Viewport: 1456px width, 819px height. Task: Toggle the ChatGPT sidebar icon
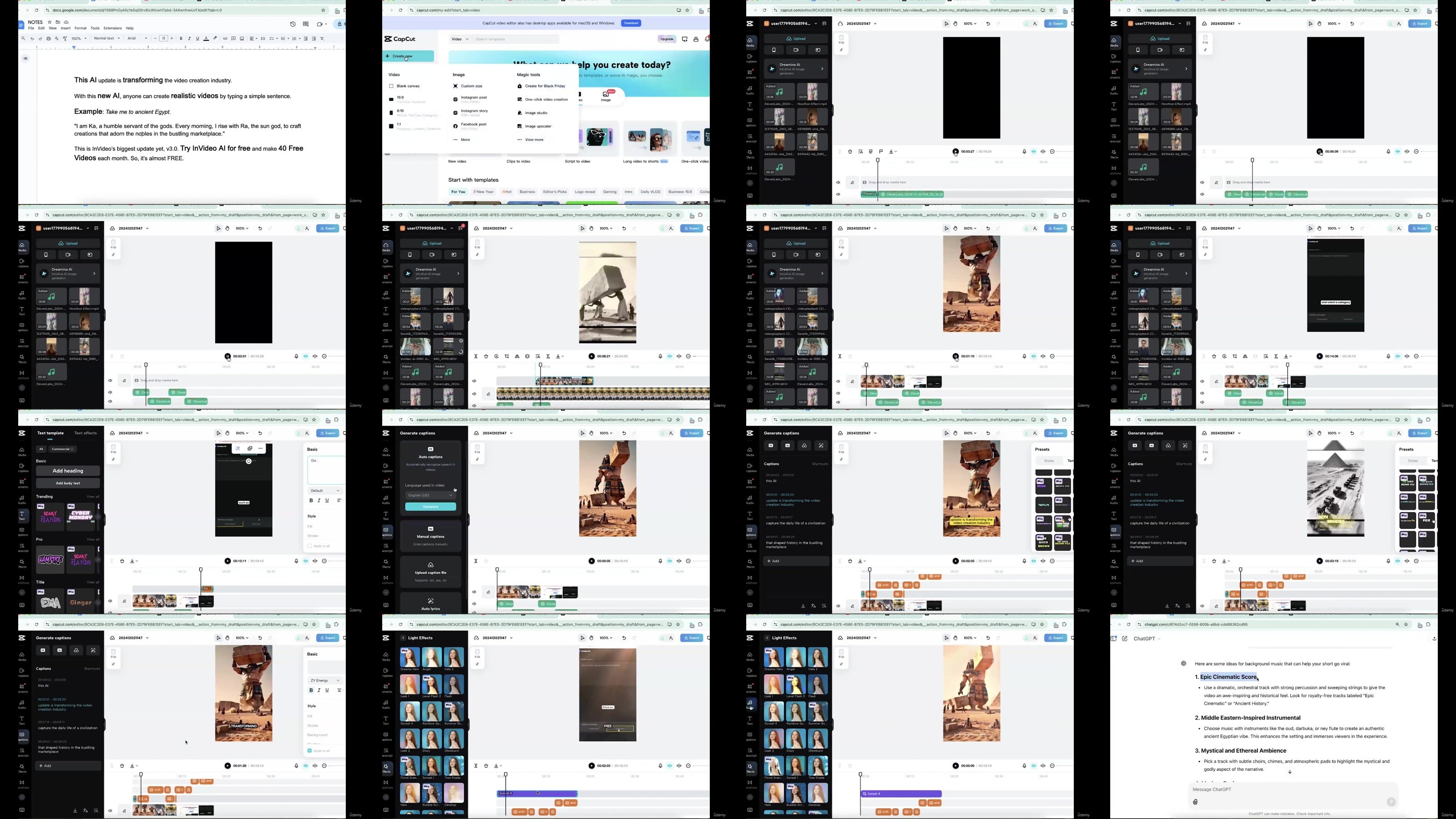click(1113, 639)
